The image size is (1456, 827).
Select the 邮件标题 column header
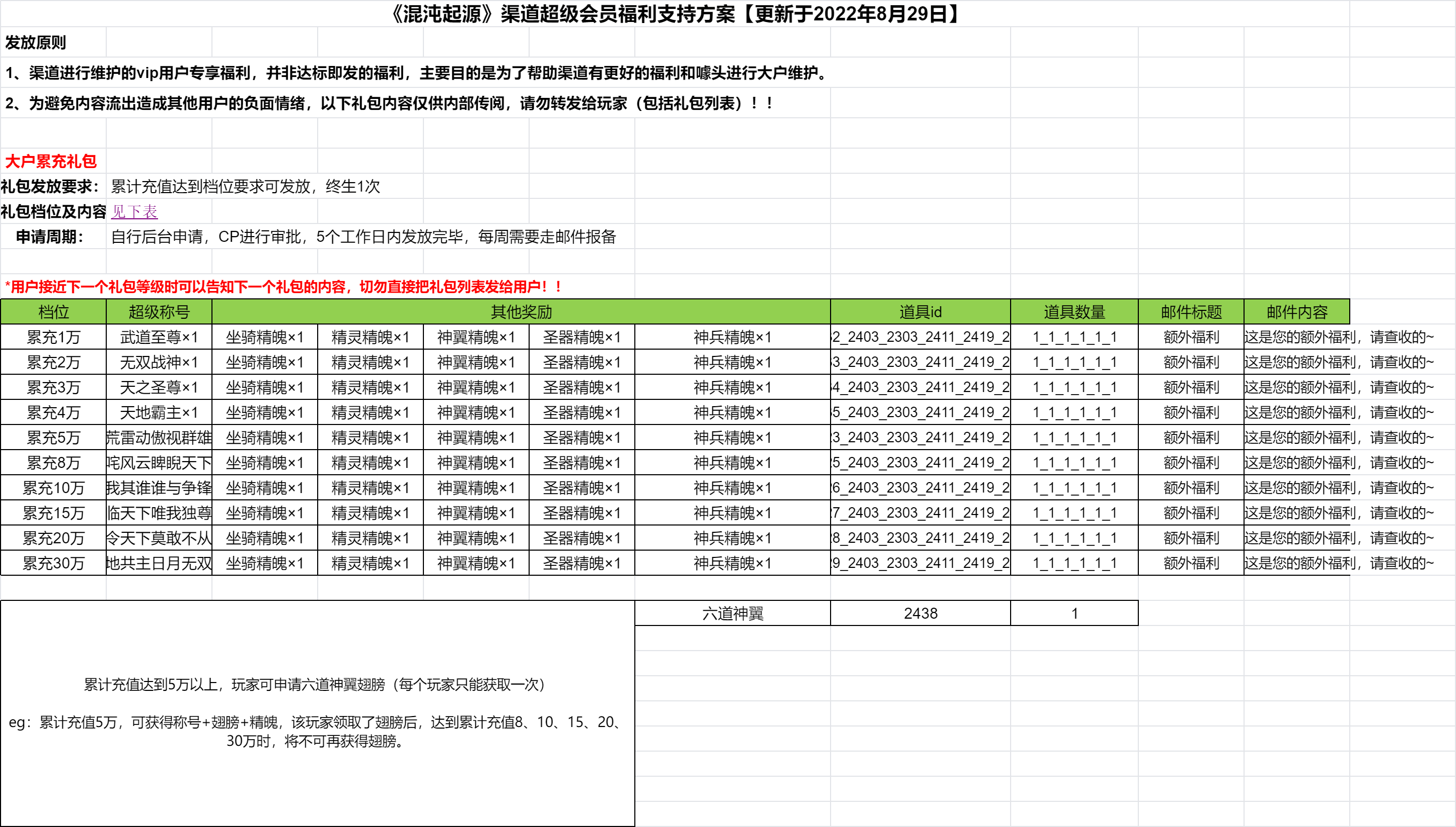[1191, 312]
